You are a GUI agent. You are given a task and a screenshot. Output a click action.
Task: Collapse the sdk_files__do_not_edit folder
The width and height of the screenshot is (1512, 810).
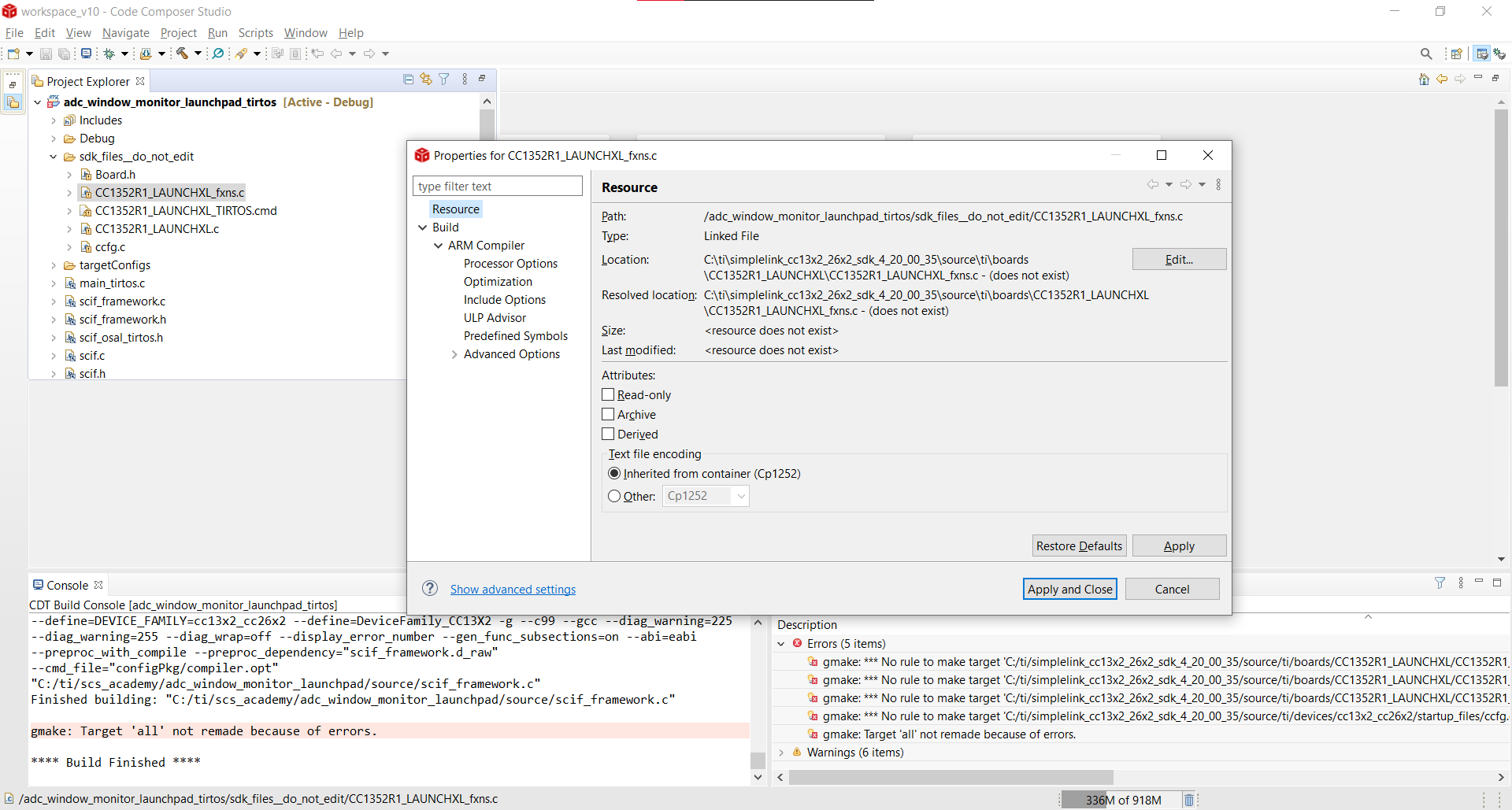click(x=52, y=156)
